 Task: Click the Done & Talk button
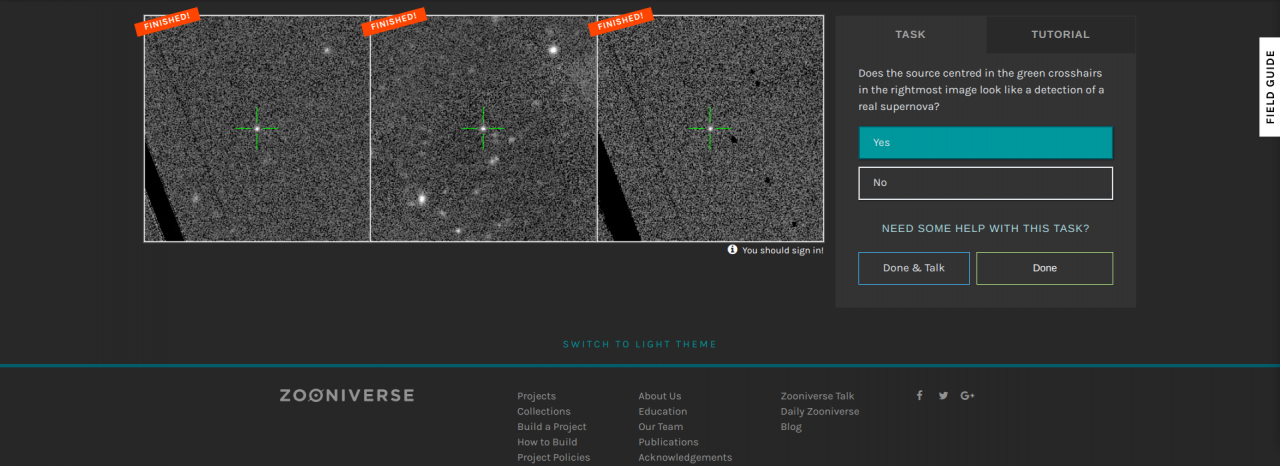click(914, 268)
